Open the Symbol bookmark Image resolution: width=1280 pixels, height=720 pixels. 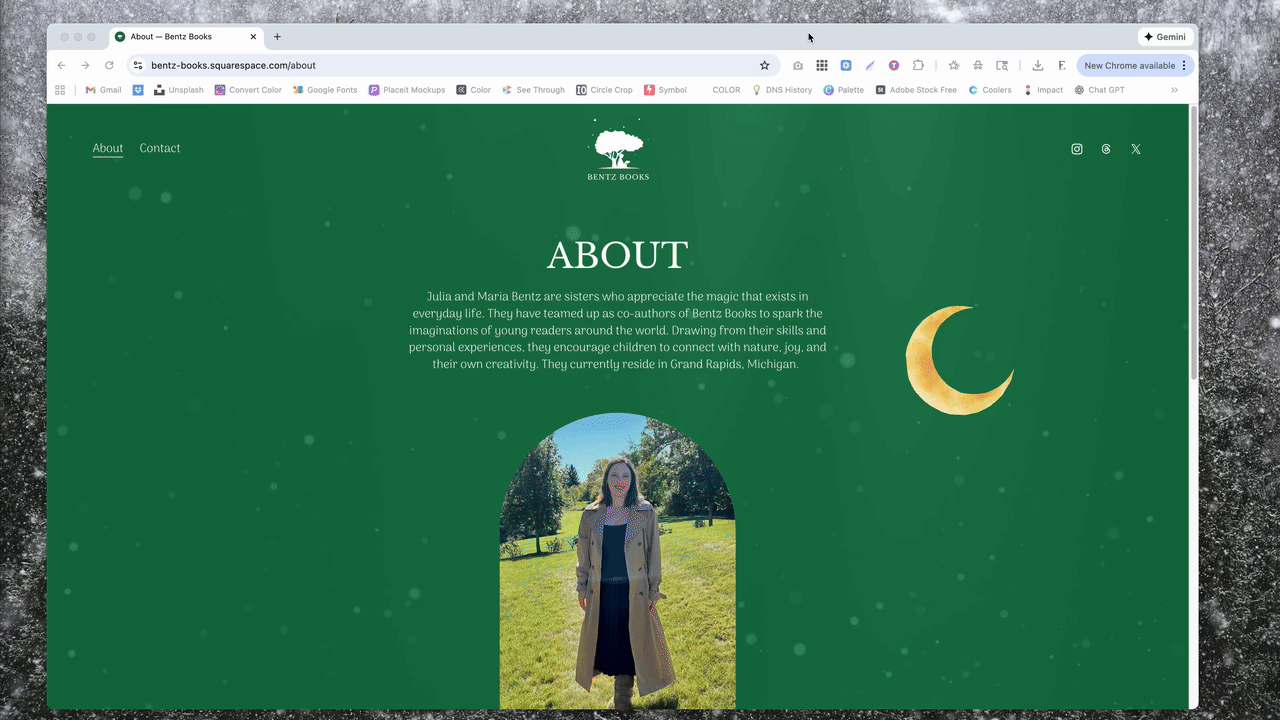(x=665, y=90)
